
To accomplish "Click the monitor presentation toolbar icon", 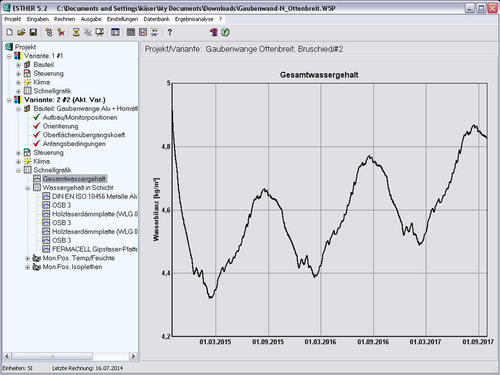I will click(99, 32).
